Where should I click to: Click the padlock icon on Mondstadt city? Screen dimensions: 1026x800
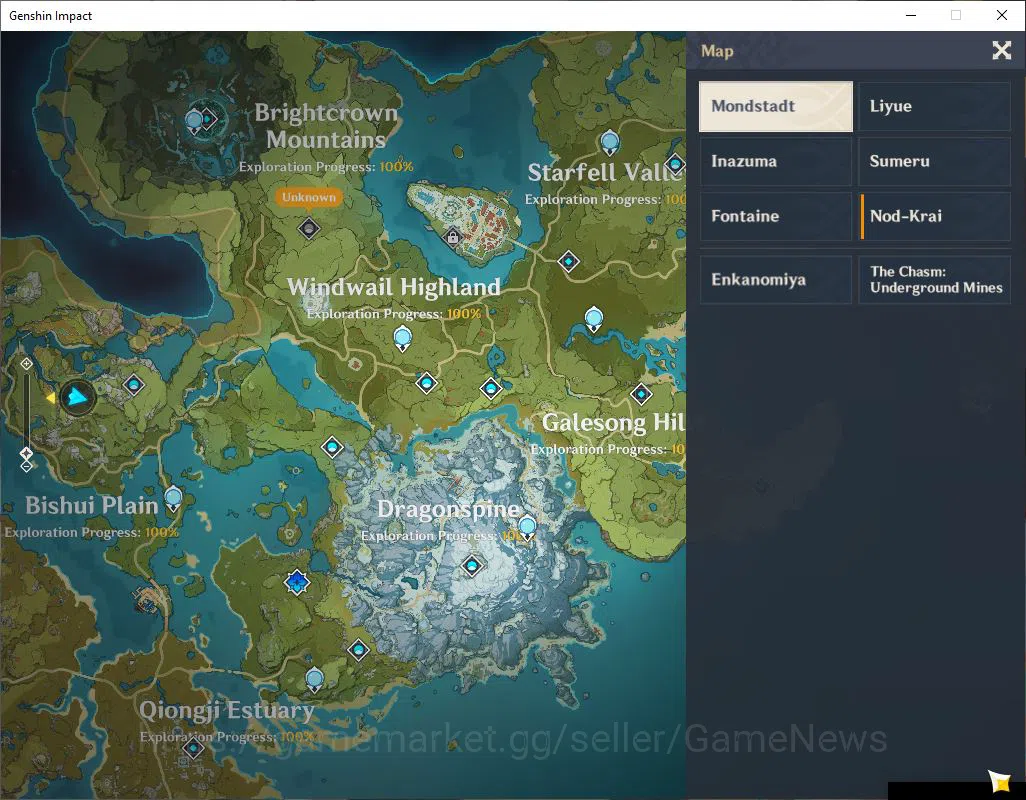point(452,236)
